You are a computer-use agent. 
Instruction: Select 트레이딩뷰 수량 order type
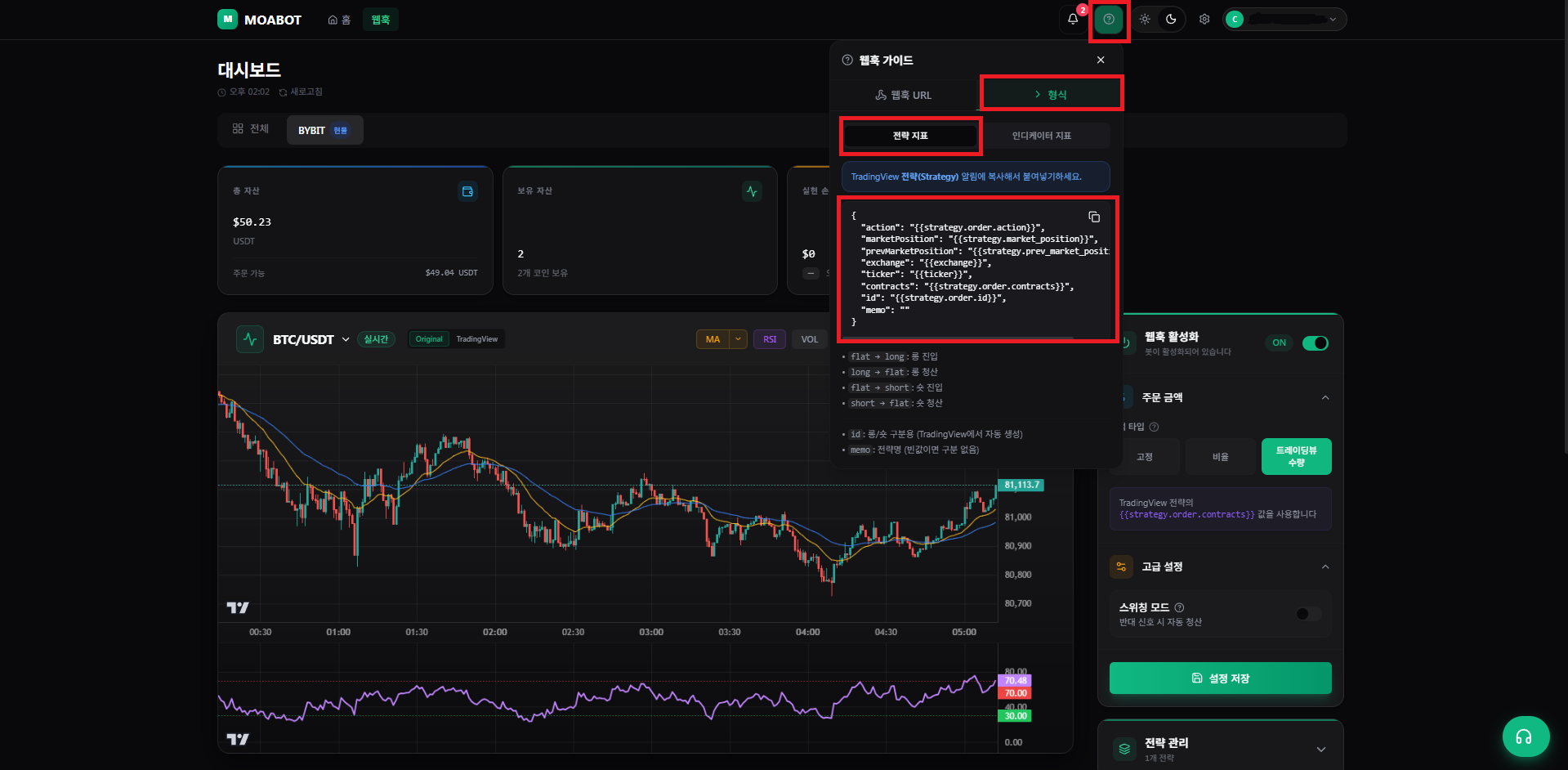[x=1297, y=457]
